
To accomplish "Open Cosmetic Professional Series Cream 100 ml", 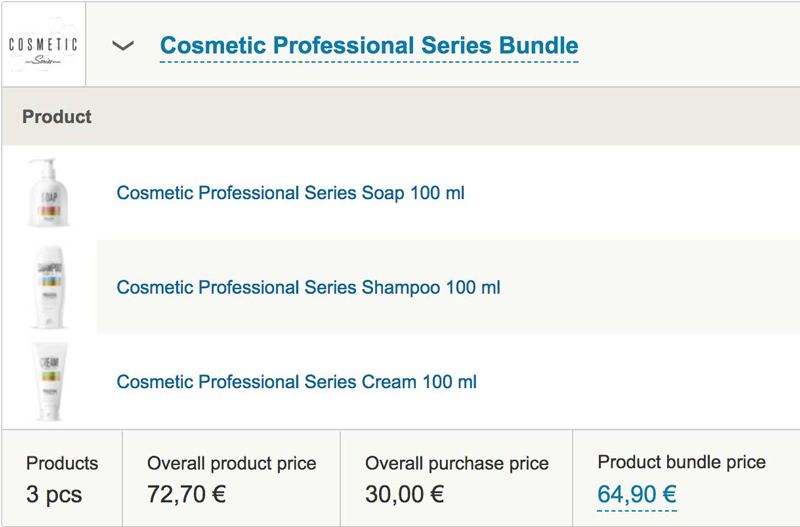I will 296,382.
